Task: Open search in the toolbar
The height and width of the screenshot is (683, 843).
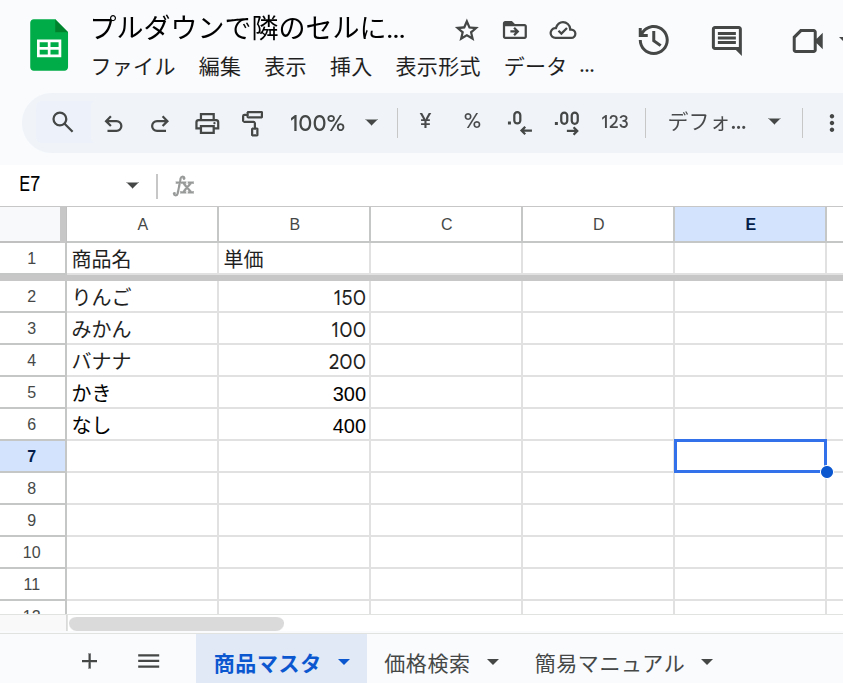Action: pyautogui.click(x=62, y=122)
